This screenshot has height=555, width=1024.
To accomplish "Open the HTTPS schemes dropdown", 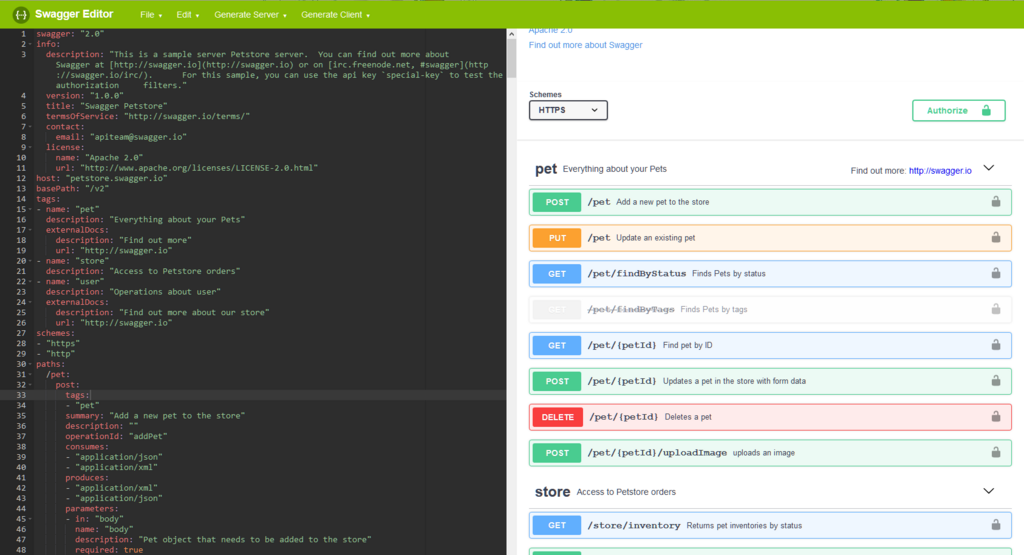I will tap(568, 110).
